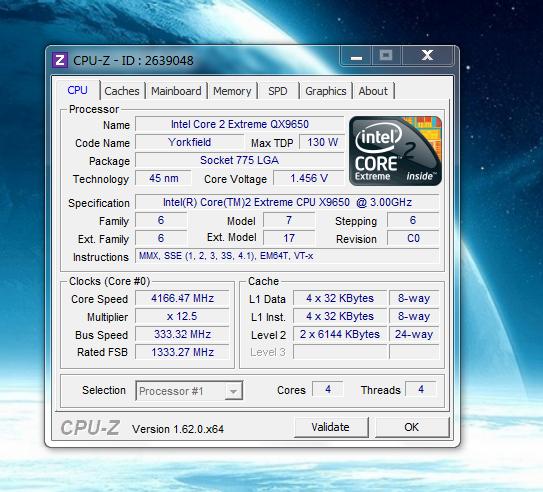Click the Model value 7

pyautogui.click(x=289, y=220)
